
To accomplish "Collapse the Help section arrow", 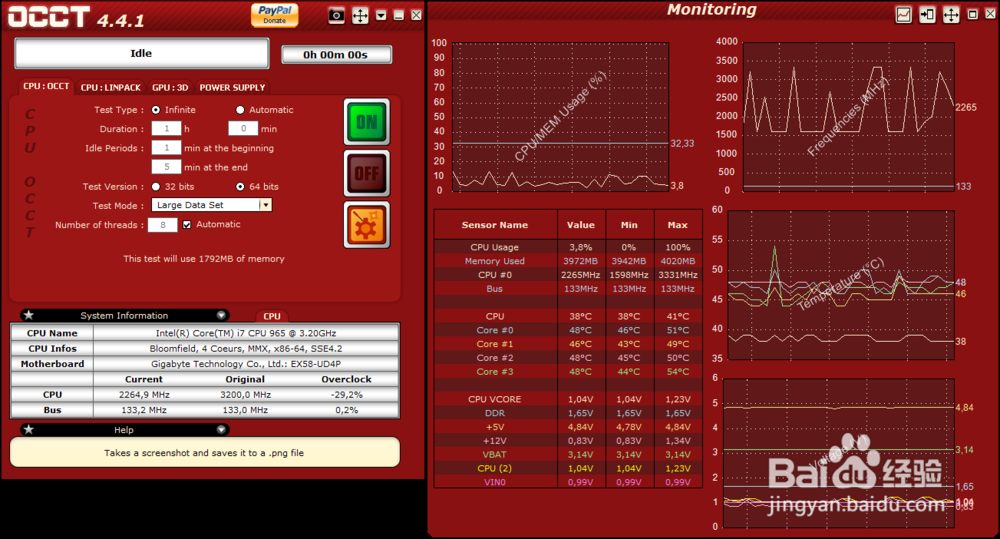I will click(221, 429).
